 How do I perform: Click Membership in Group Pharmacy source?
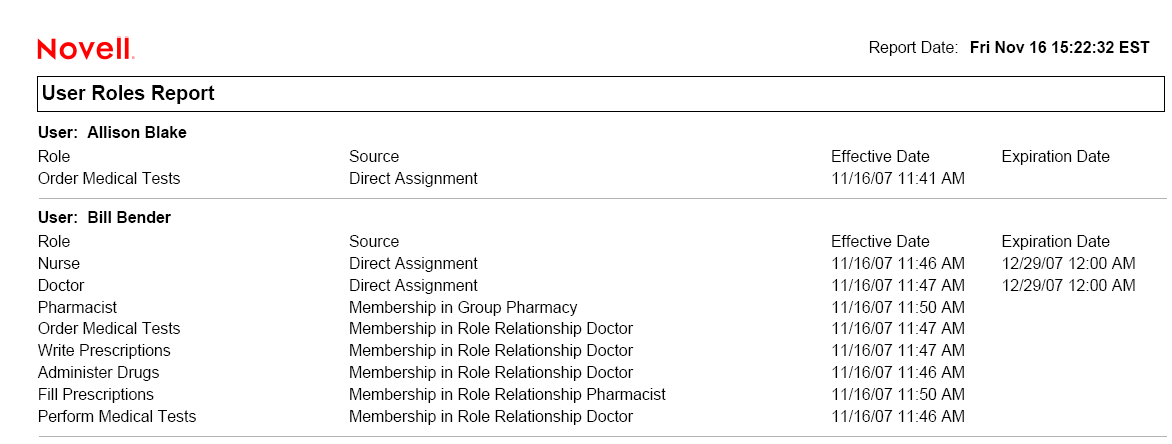463,307
